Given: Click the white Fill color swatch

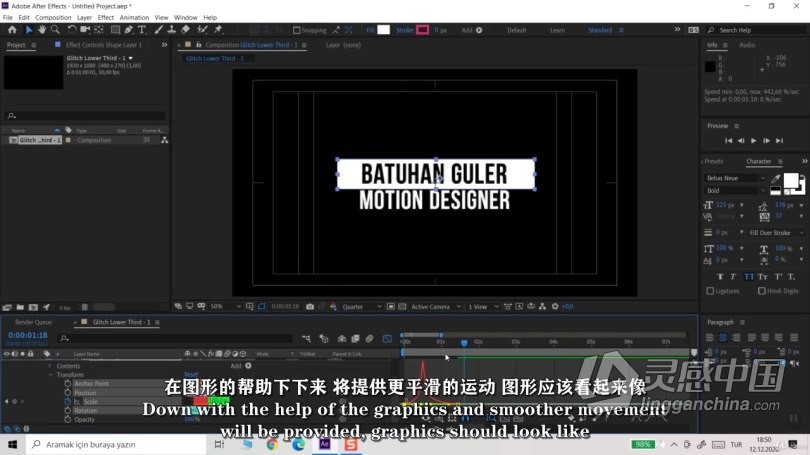Looking at the screenshot, I should coord(383,30).
